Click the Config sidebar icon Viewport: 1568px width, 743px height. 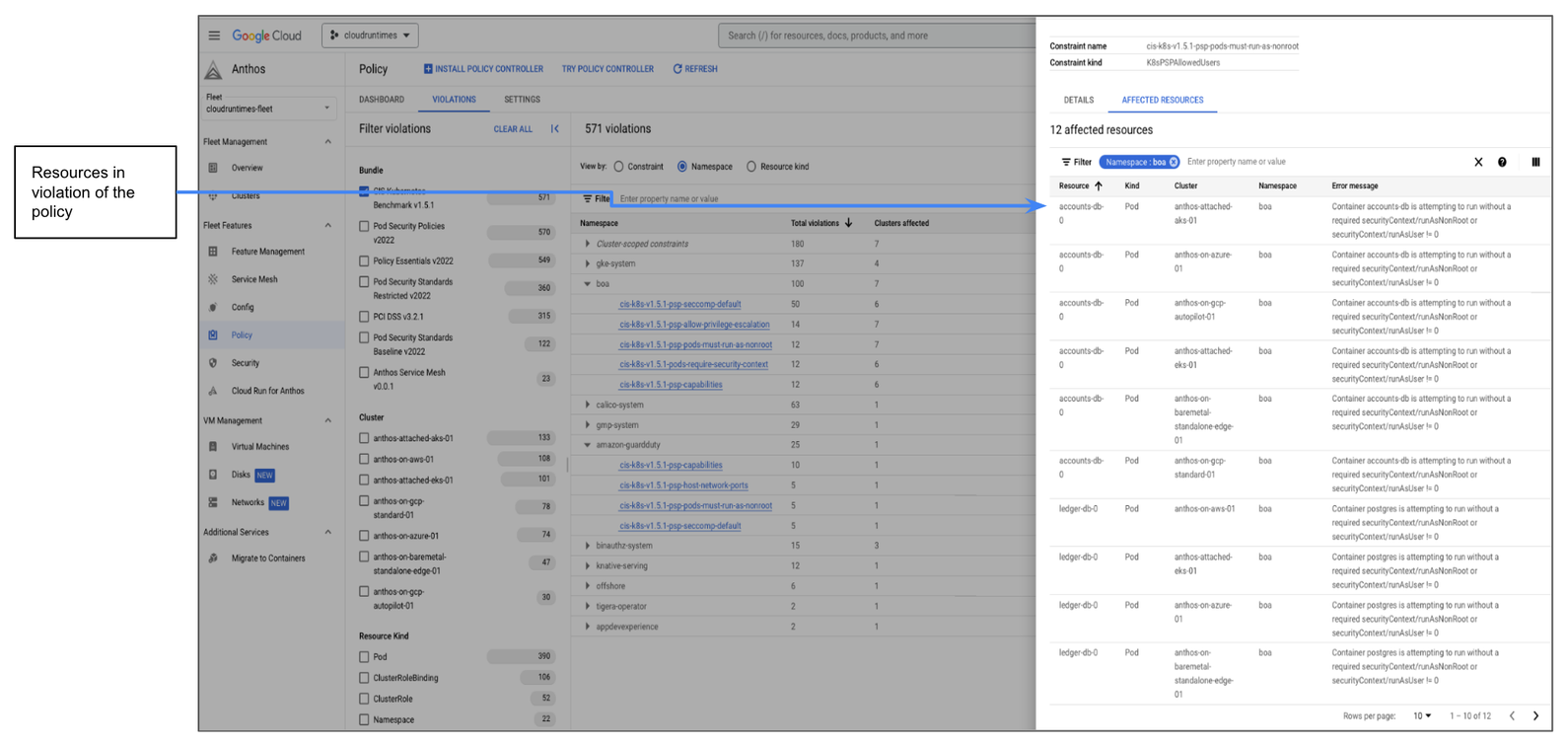pyautogui.click(x=213, y=307)
